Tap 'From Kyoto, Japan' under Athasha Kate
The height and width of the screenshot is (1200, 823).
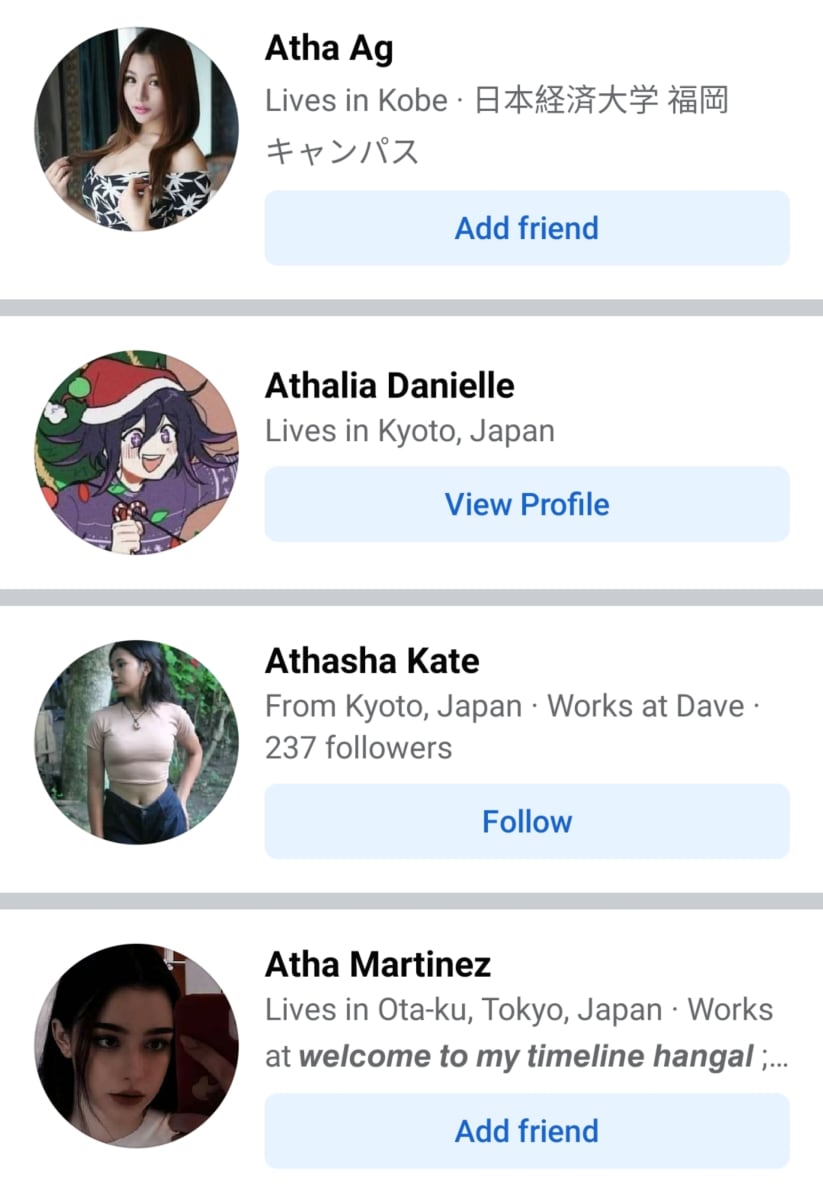click(x=393, y=707)
